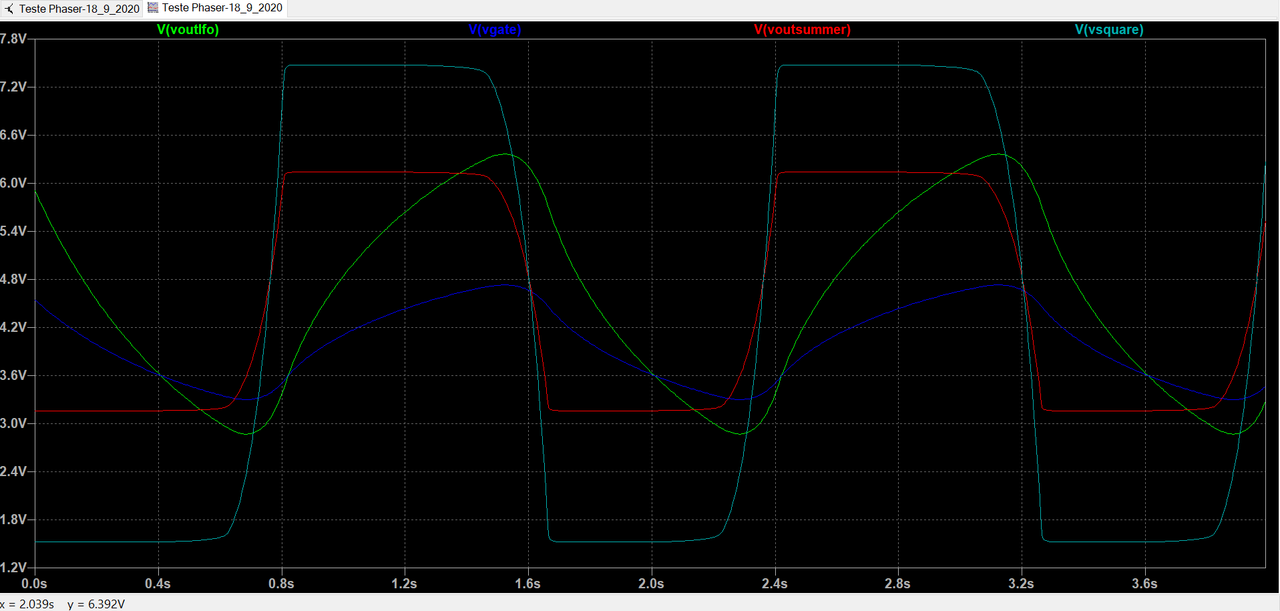Viewport: 1280px width, 611px height.
Task: Click the 1.6s time axis label
Action: tap(528, 583)
